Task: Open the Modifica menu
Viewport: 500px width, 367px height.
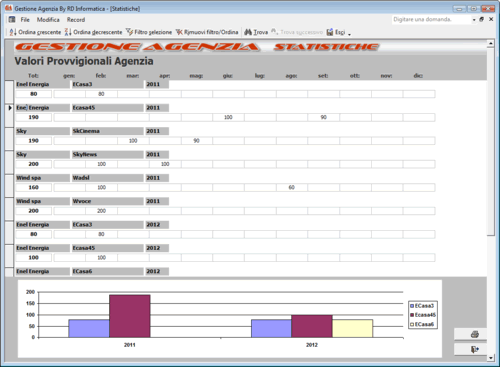Action: click(48, 20)
